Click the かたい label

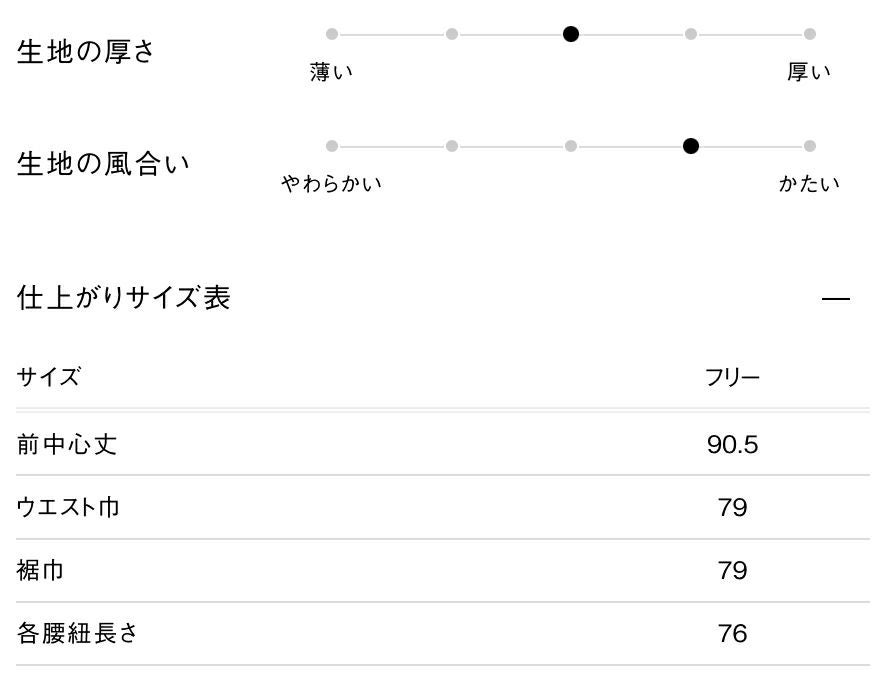809,184
